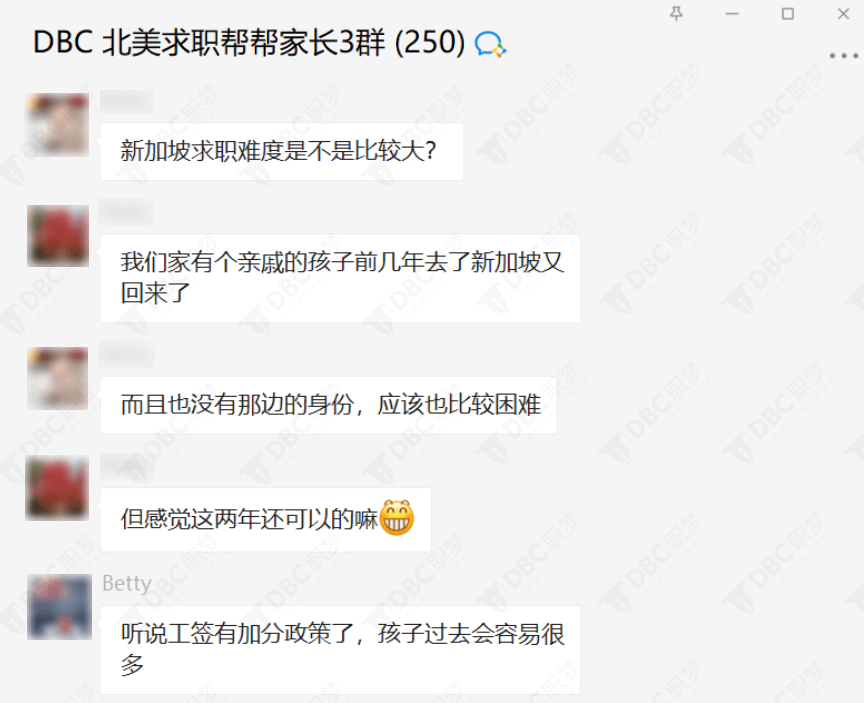Open Betty's avatar profile
Image resolution: width=864 pixels, height=703 pixels.
(x=60, y=607)
